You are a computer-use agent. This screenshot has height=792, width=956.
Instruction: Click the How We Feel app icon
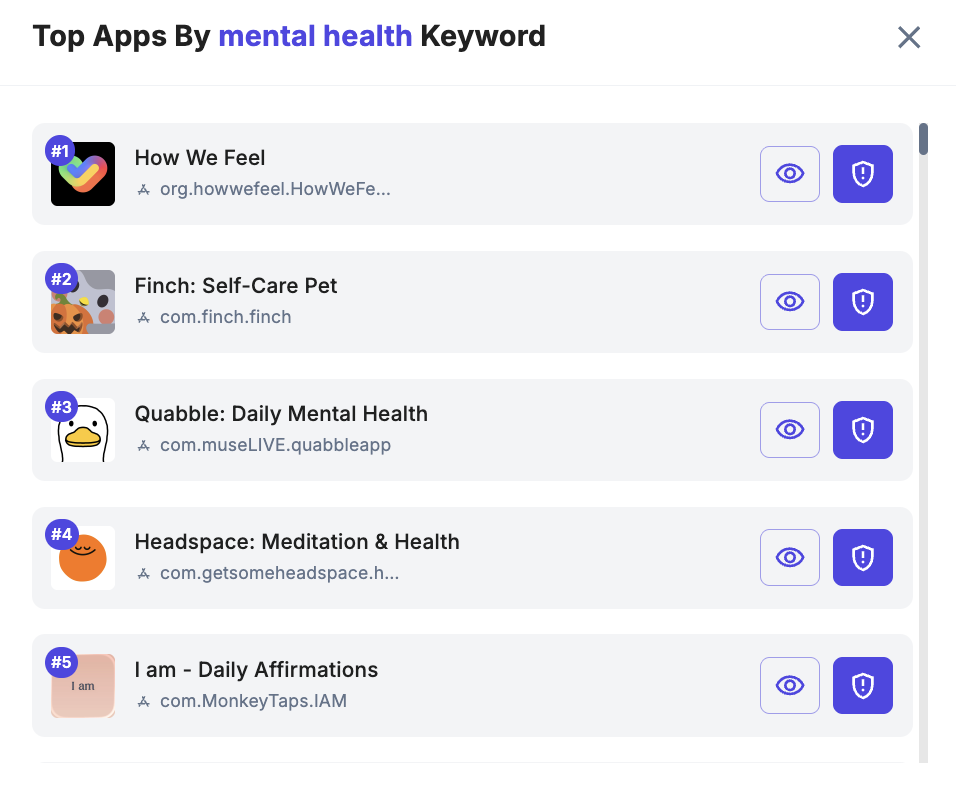tap(83, 174)
